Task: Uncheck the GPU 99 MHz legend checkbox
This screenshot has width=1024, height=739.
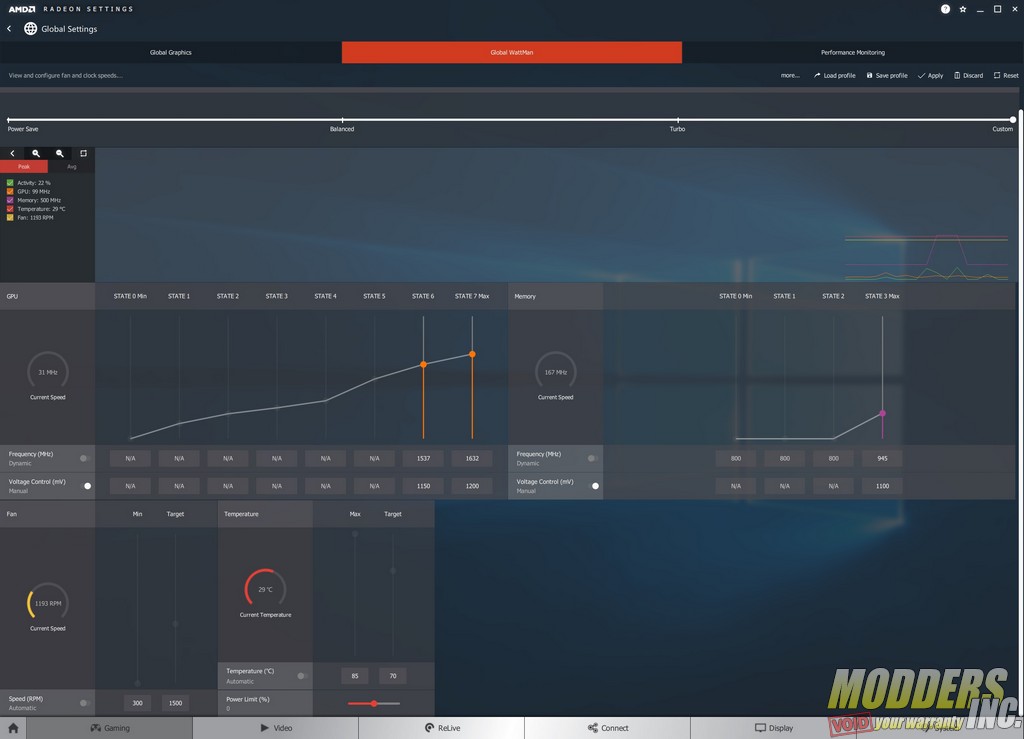Action: tap(10, 191)
